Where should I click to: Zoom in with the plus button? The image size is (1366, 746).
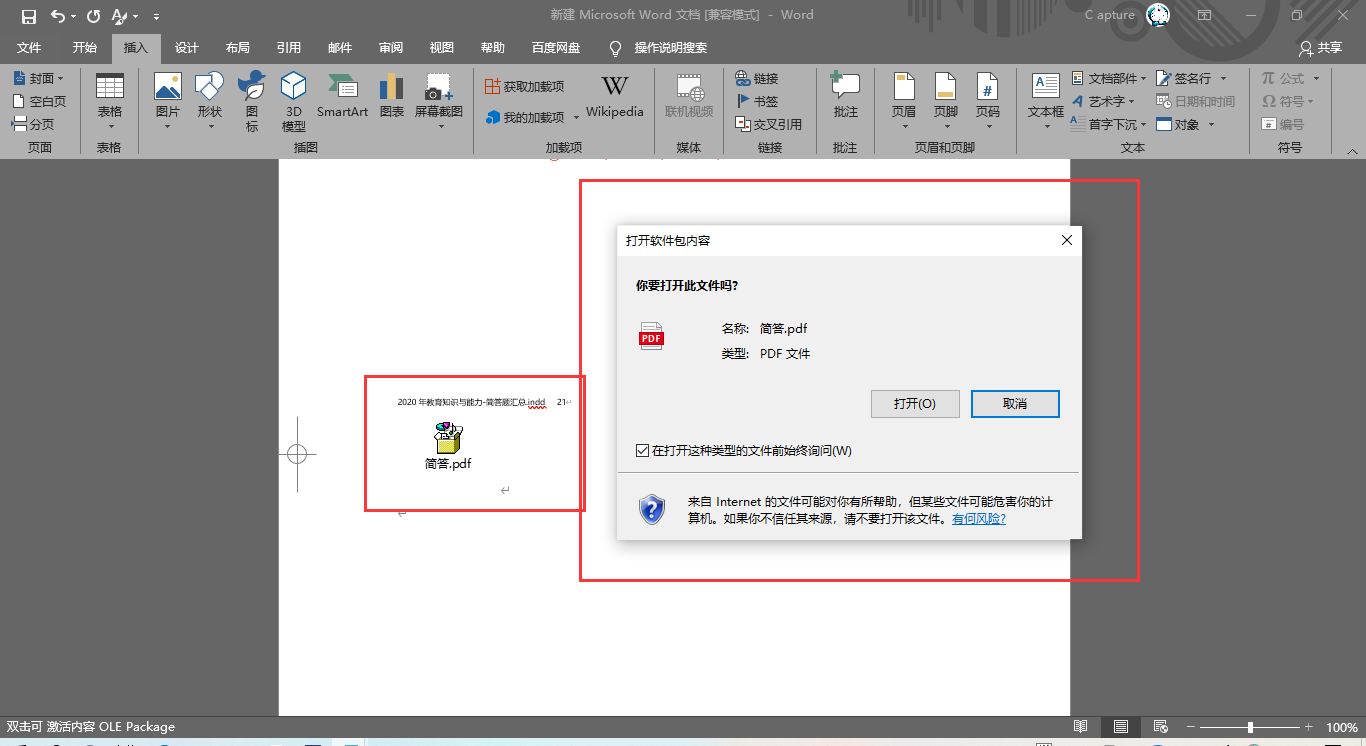coord(1308,727)
